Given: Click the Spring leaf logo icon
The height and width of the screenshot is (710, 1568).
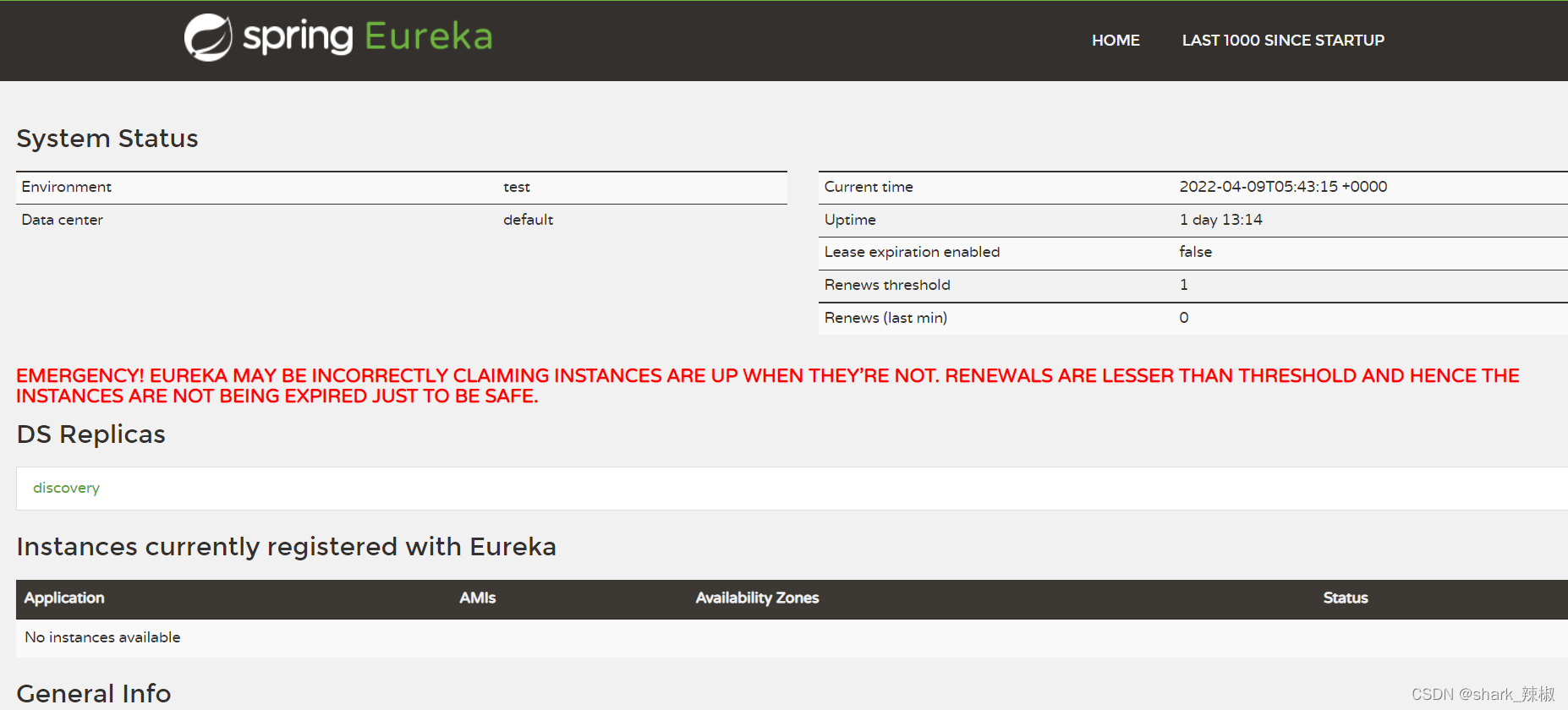Looking at the screenshot, I should click(208, 37).
